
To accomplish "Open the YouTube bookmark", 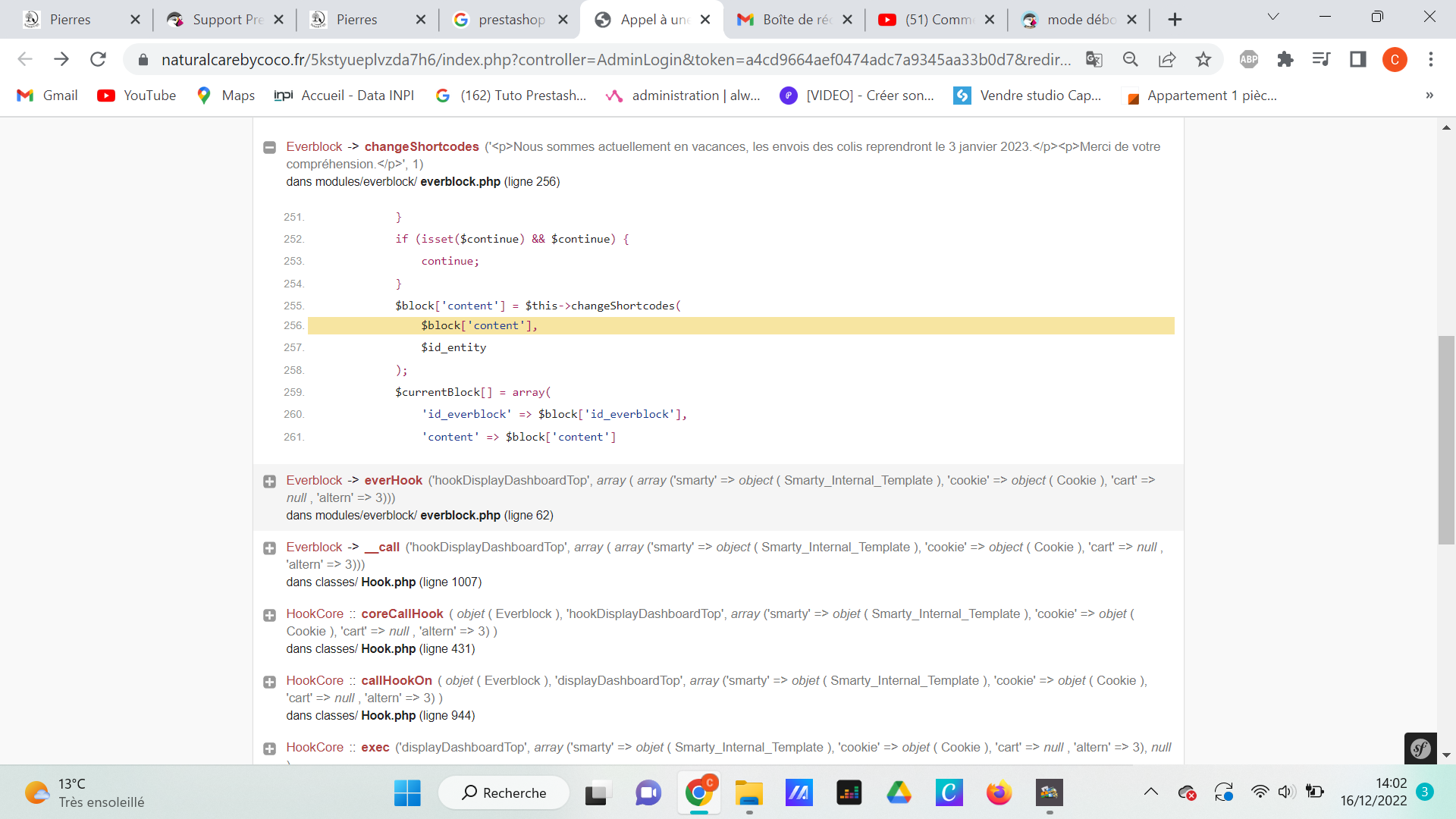I will (136, 96).
